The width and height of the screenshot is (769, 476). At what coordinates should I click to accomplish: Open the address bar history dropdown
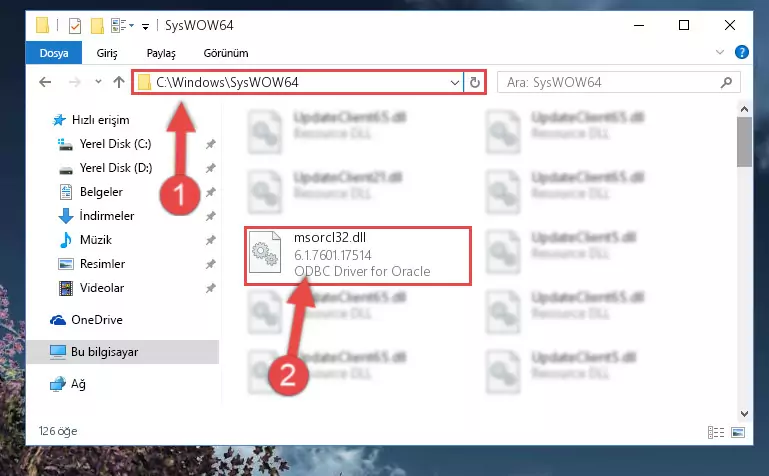[455, 82]
